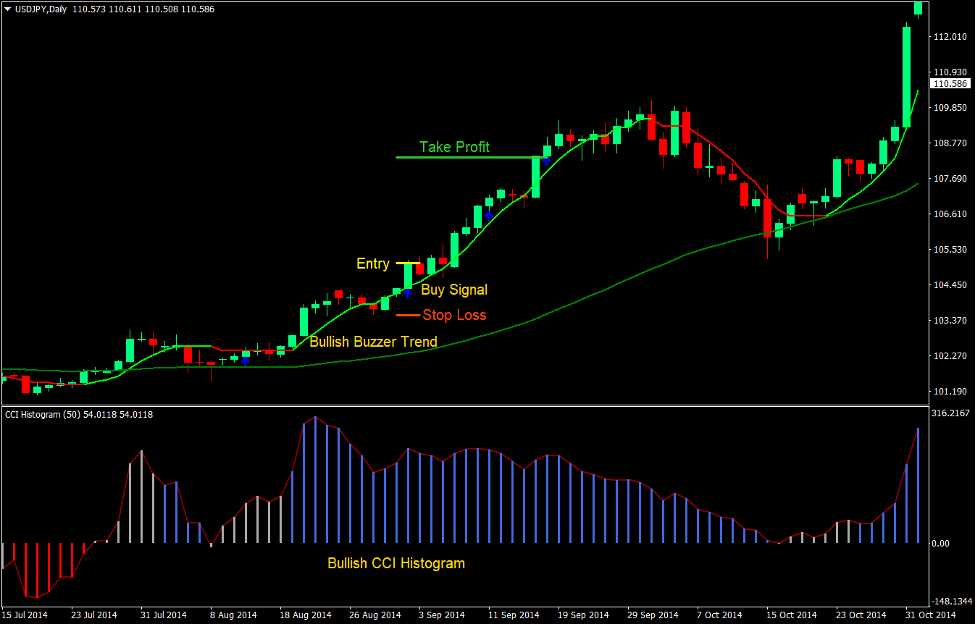The image size is (977, 625).
Task: Click the Stop Loss text annotation
Action: point(452,315)
